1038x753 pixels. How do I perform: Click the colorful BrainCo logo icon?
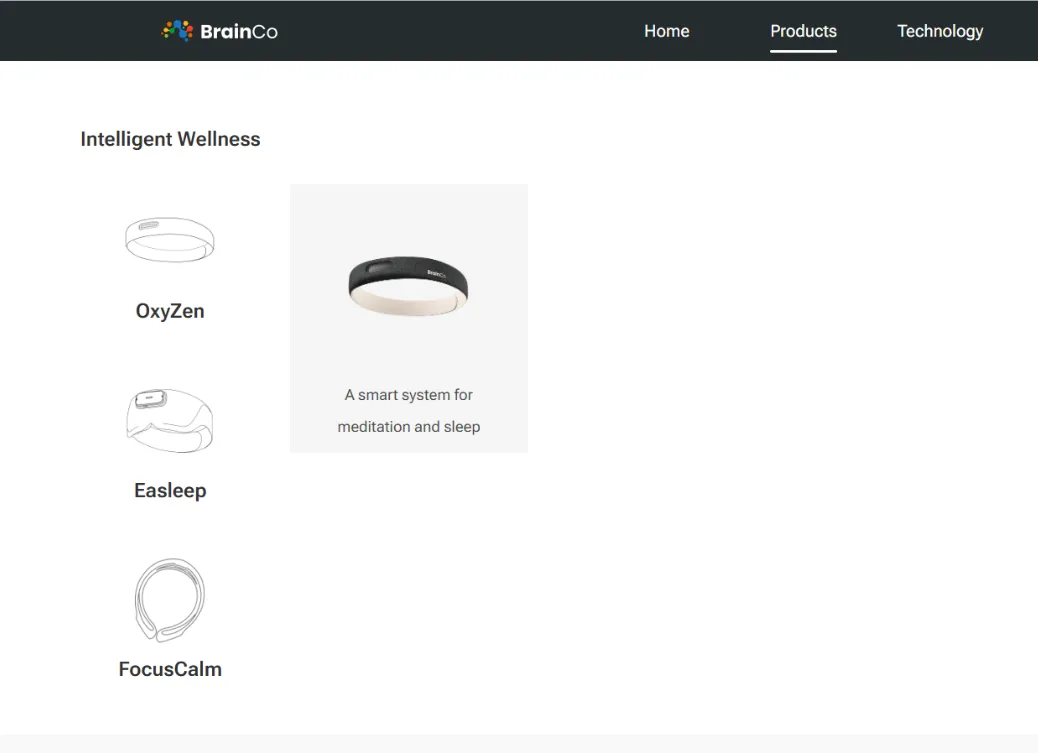177,31
